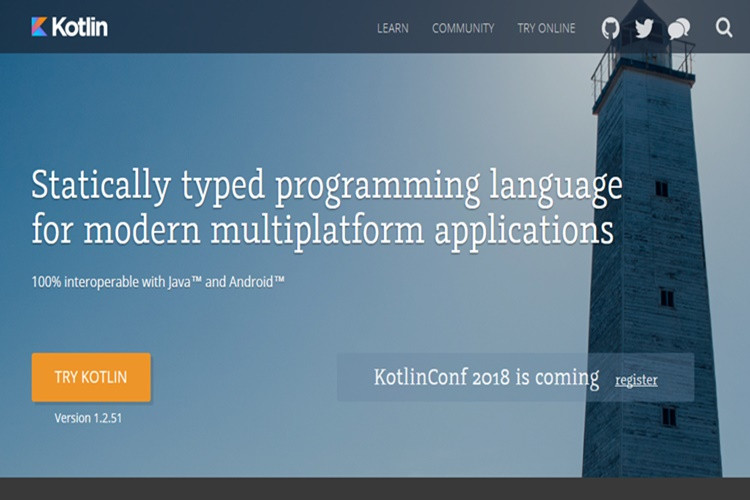Click the word Android in the subtitle
Viewport: 750px width, 500px height.
point(251,282)
